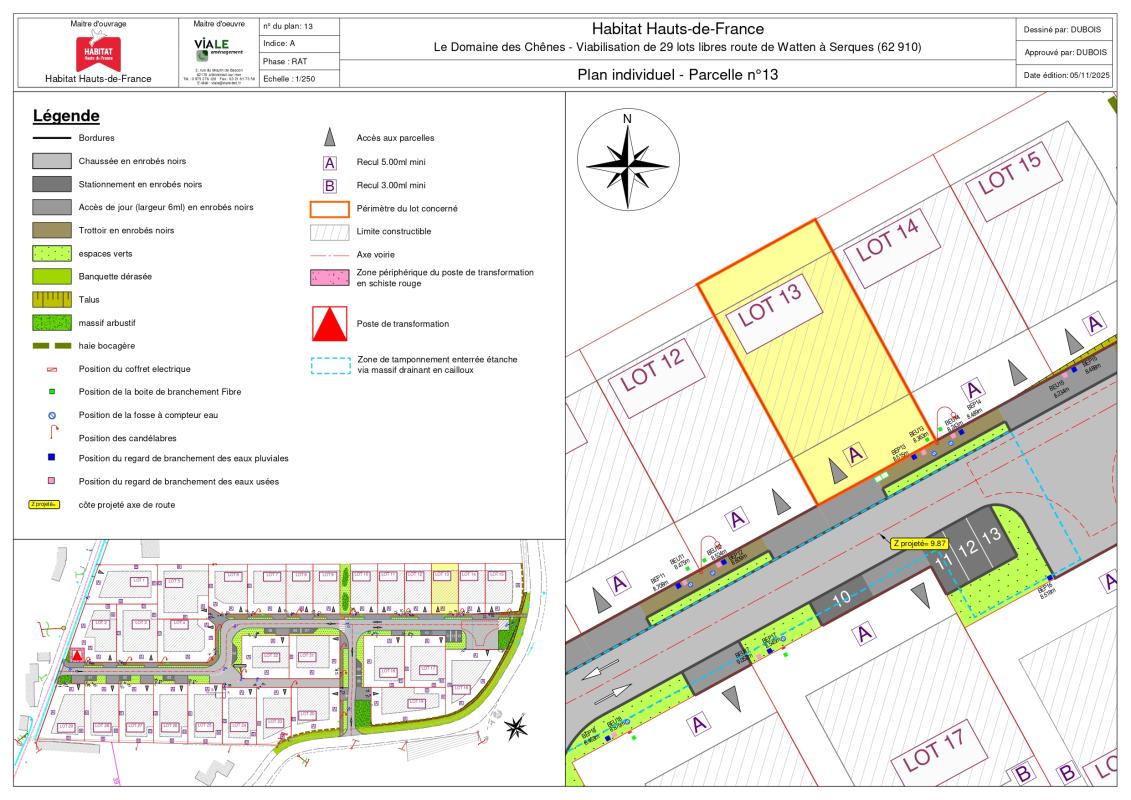Select the dashed cyan 'Zone de tamponnement' swatch
Screen dimensions: 1131x800
331,365
